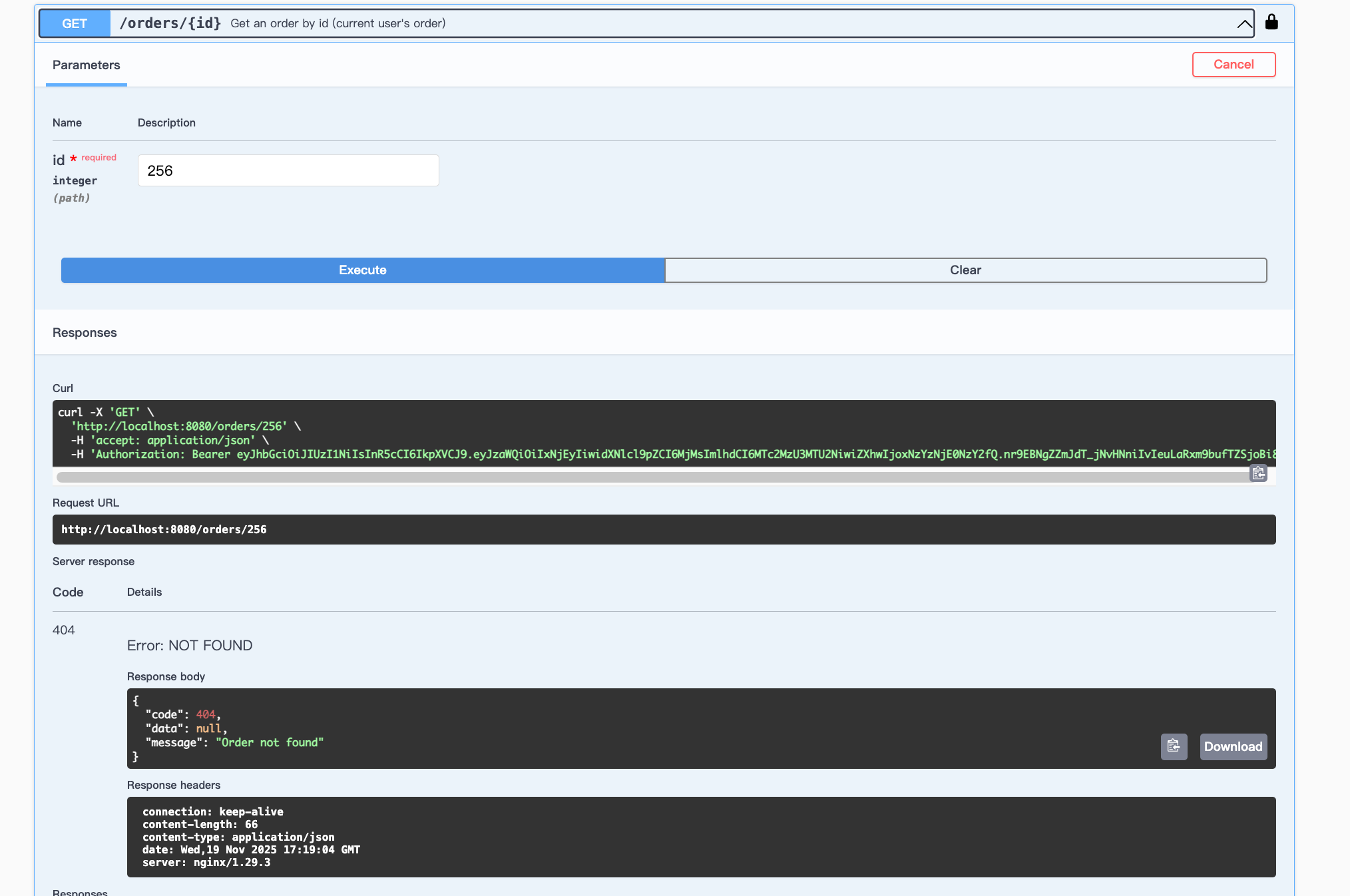Click the authorization lock icon
The width and height of the screenshot is (1350, 896).
pos(1271,23)
